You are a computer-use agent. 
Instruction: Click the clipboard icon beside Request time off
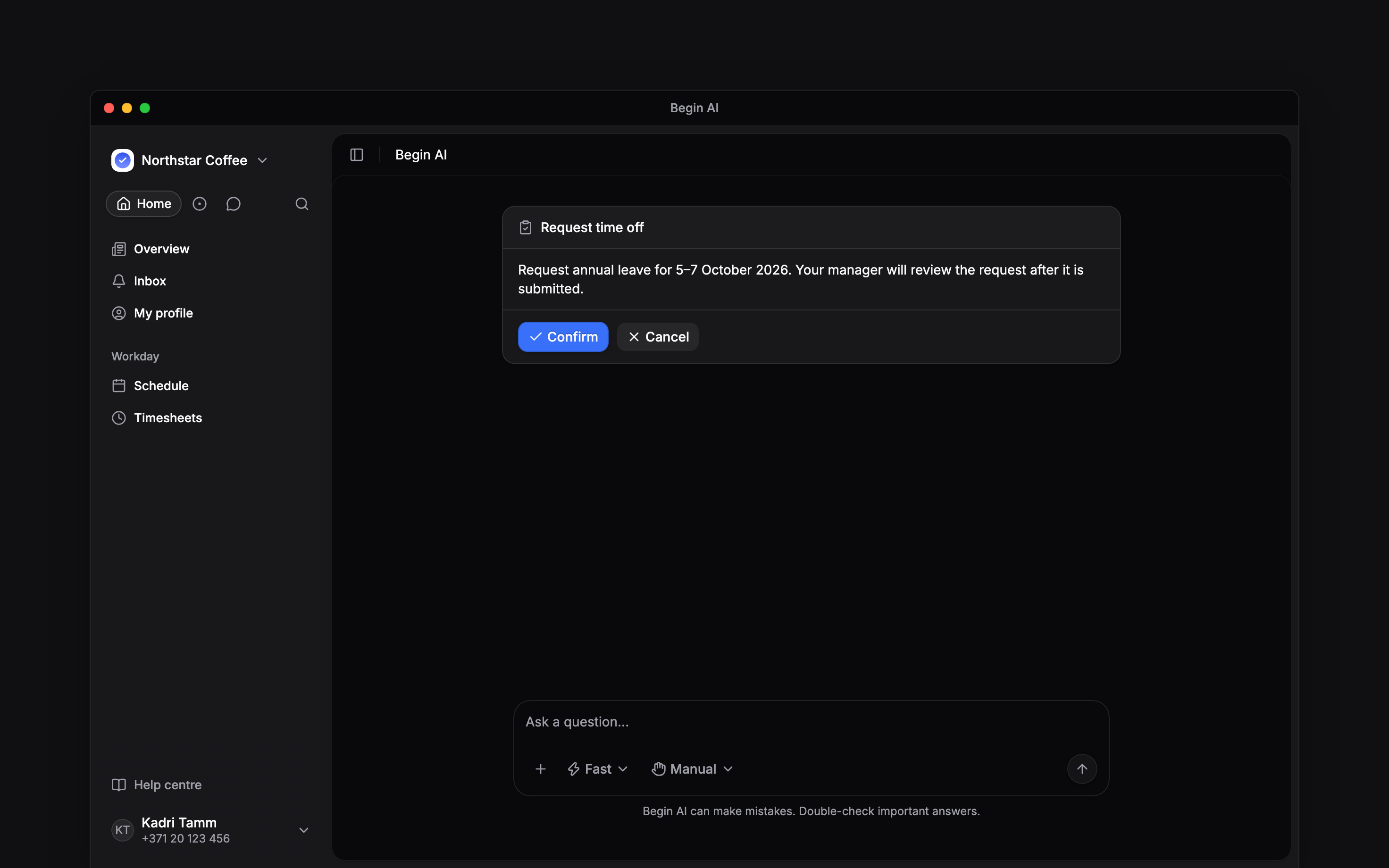525,227
